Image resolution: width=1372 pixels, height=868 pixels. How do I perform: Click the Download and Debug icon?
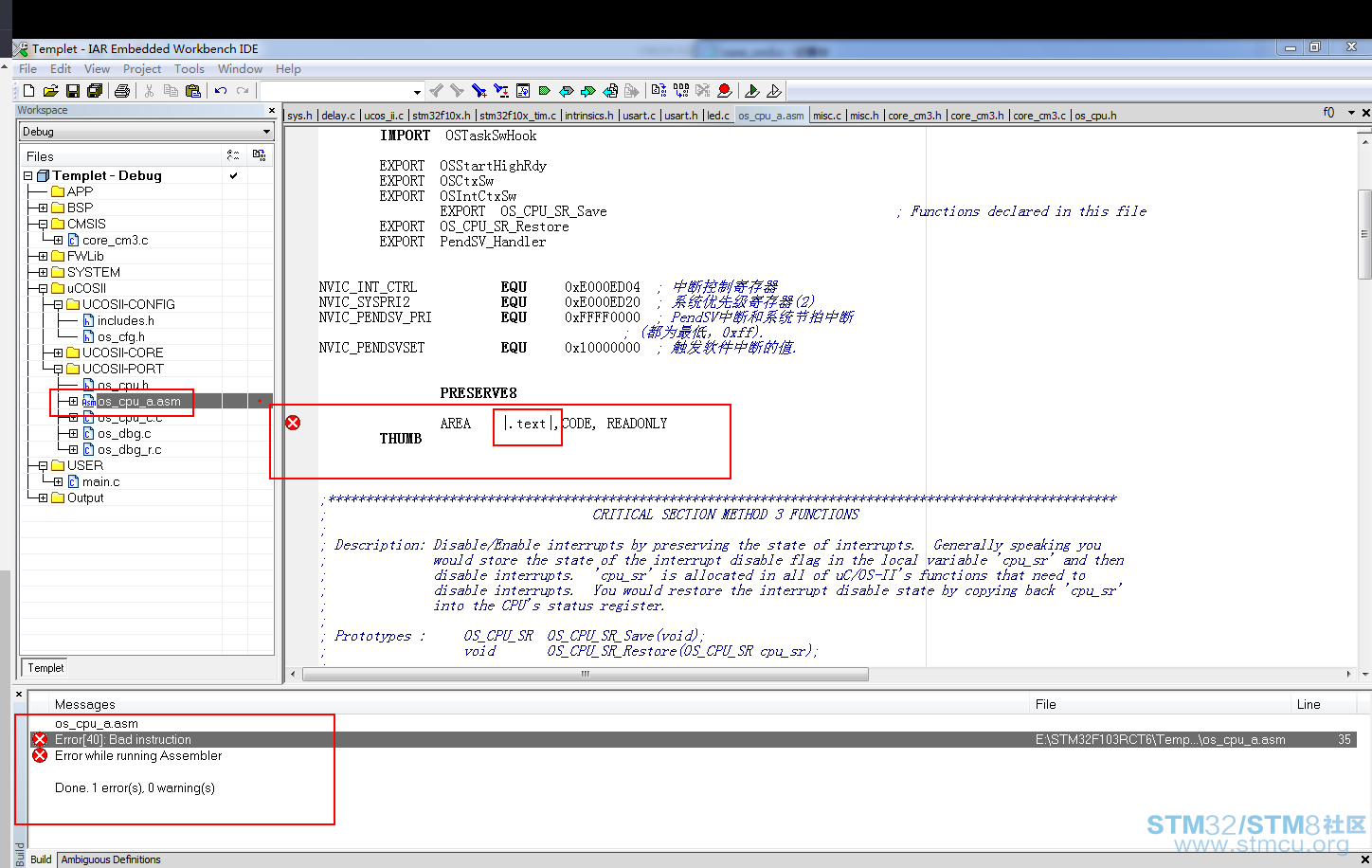(x=752, y=91)
